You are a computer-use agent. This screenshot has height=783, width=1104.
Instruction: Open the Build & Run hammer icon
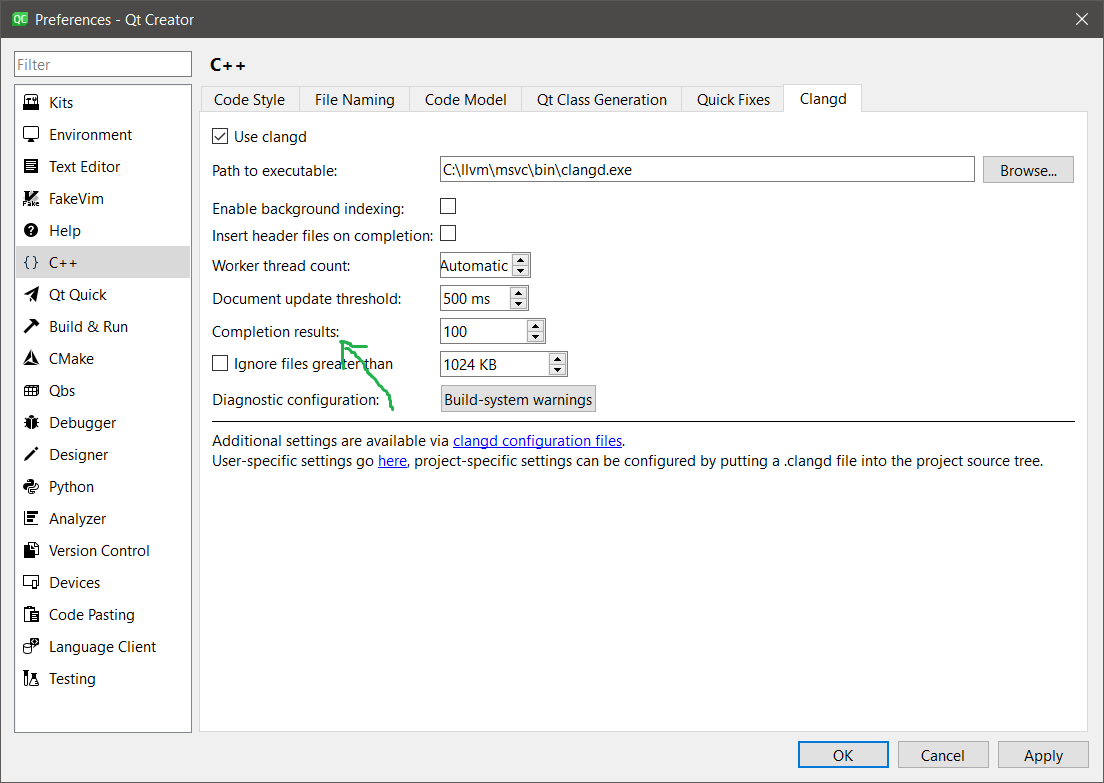coord(31,327)
